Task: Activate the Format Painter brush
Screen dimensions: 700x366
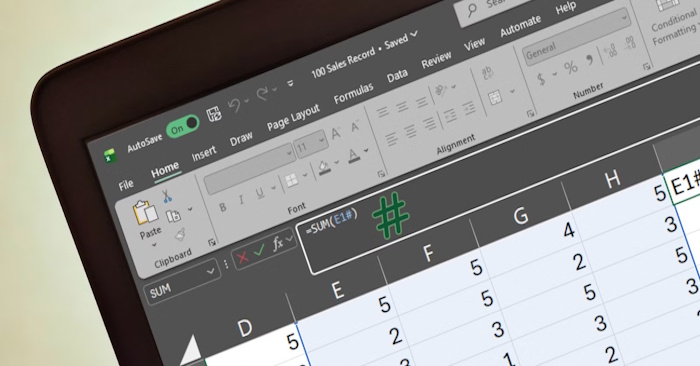Action: pos(180,234)
